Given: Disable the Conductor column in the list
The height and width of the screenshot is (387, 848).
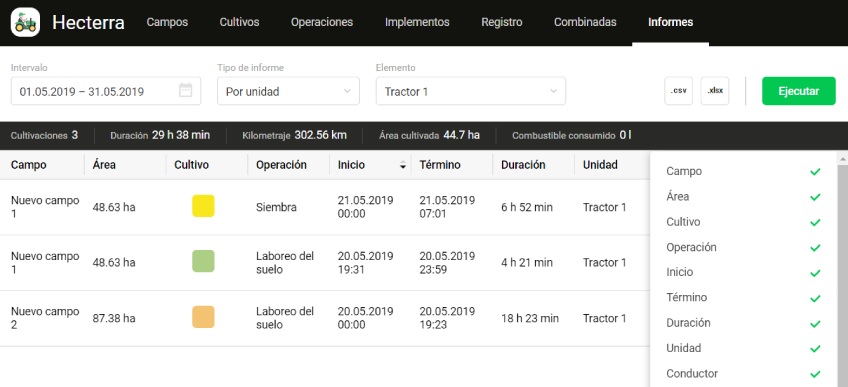Looking at the screenshot, I should 815,374.
